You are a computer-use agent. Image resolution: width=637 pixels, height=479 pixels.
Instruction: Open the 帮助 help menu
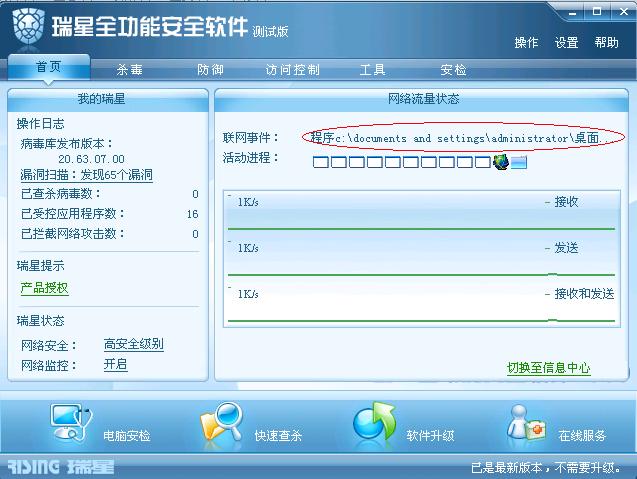[x=607, y=42]
